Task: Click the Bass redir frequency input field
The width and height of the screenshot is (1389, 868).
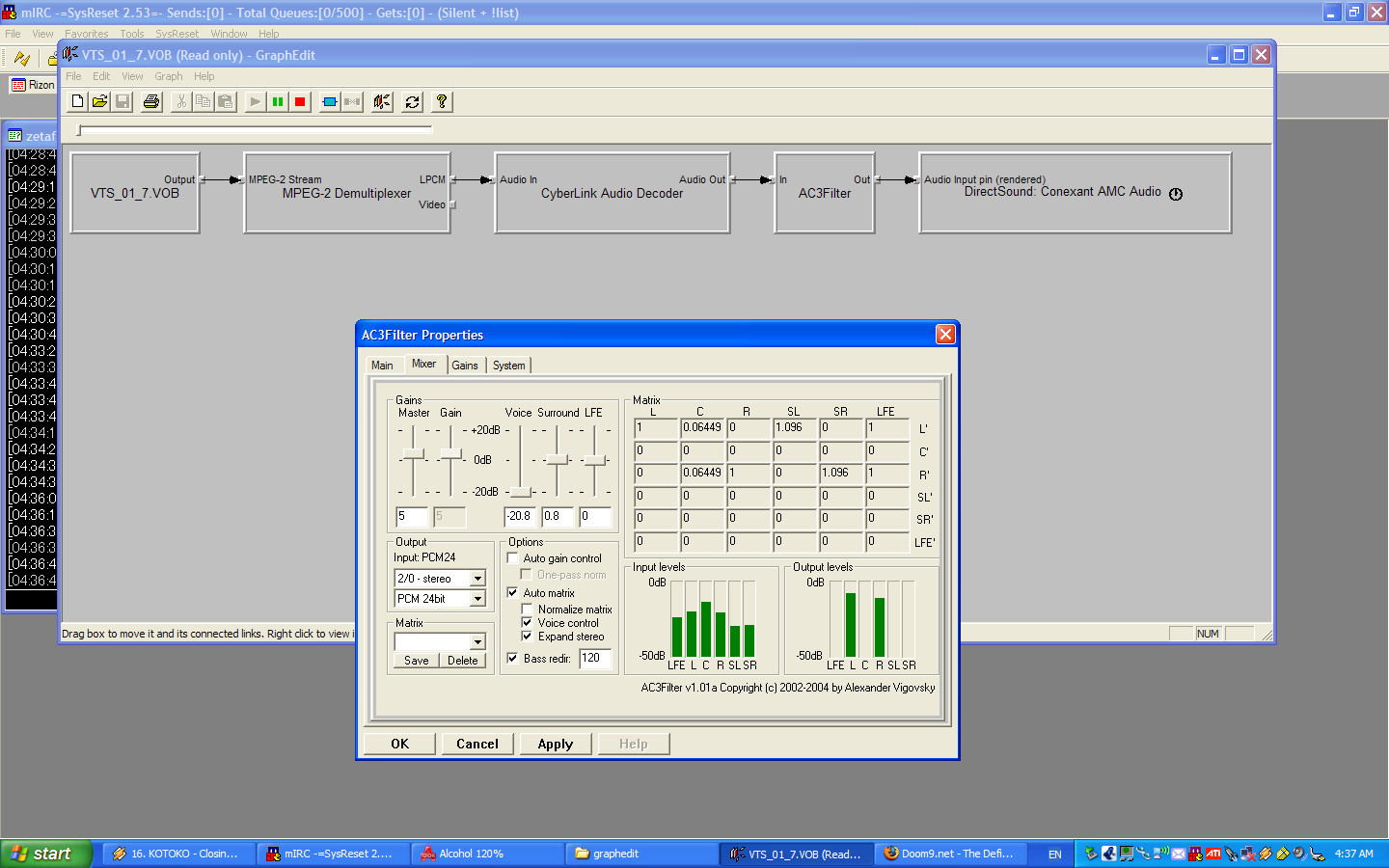Action: coord(595,659)
